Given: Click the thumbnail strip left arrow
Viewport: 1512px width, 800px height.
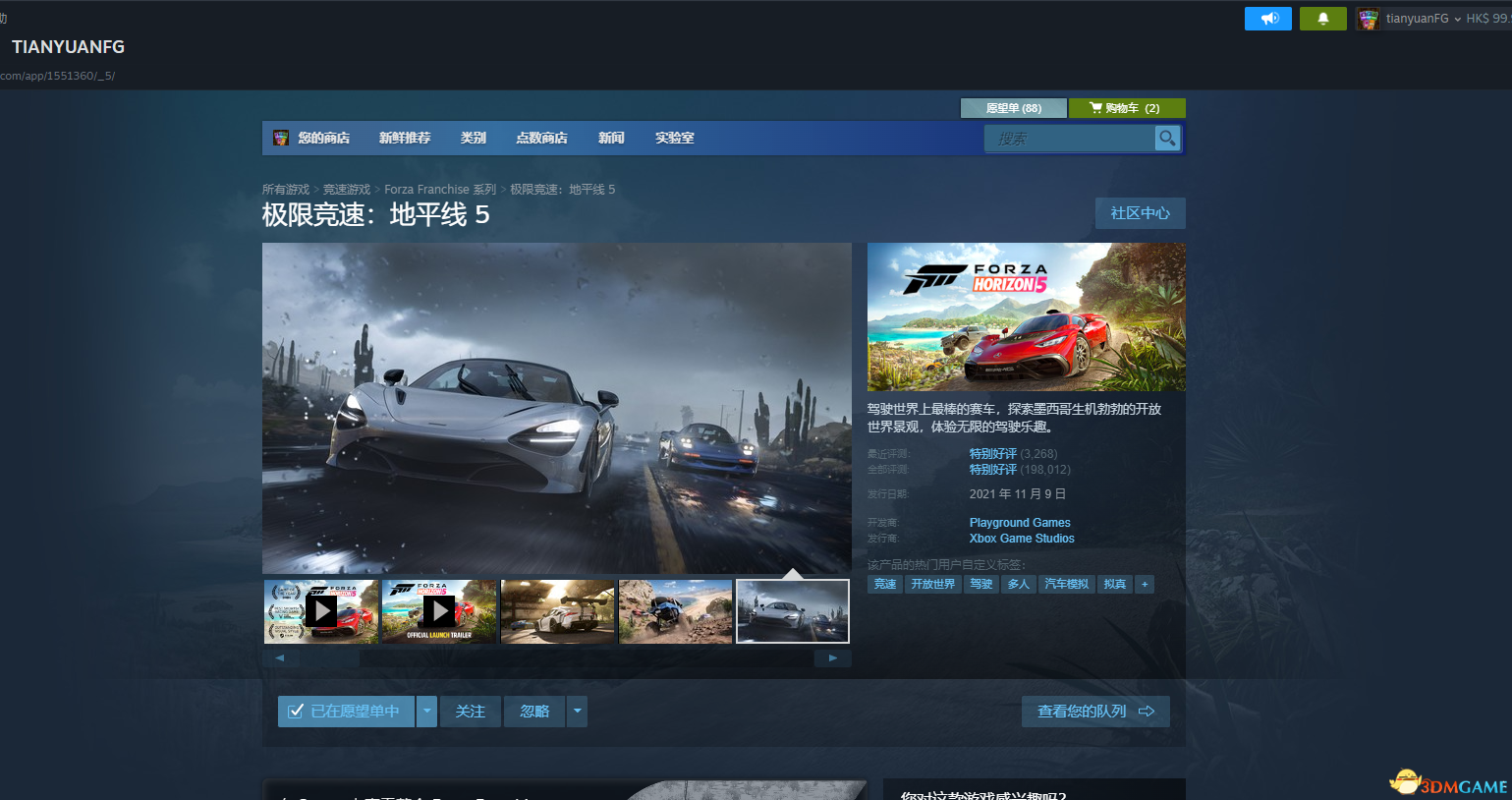Looking at the screenshot, I should (x=281, y=658).
